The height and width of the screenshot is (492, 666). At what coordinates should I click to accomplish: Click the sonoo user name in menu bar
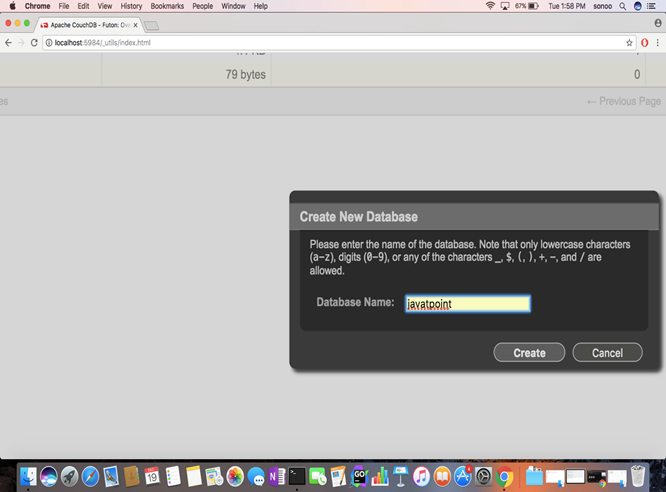pyautogui.click(x=602, y=6)
